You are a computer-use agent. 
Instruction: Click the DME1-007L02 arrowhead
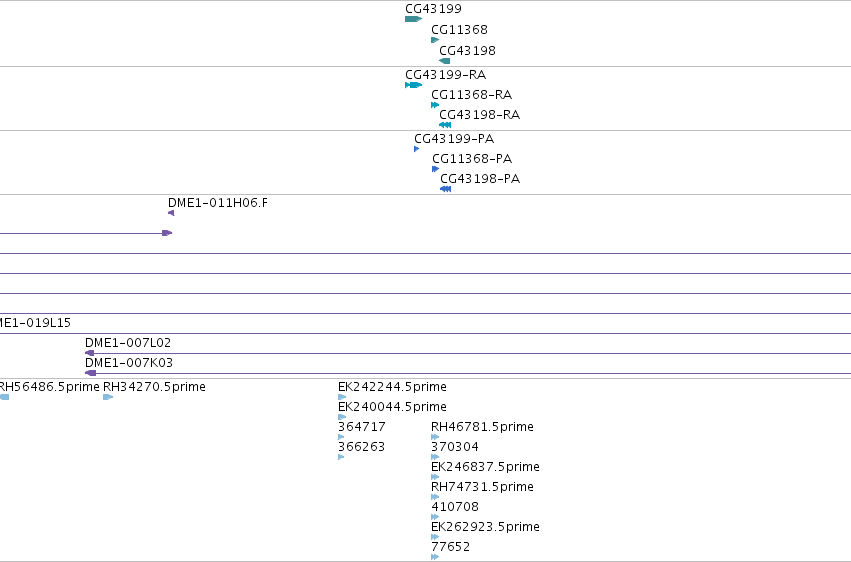90,353
